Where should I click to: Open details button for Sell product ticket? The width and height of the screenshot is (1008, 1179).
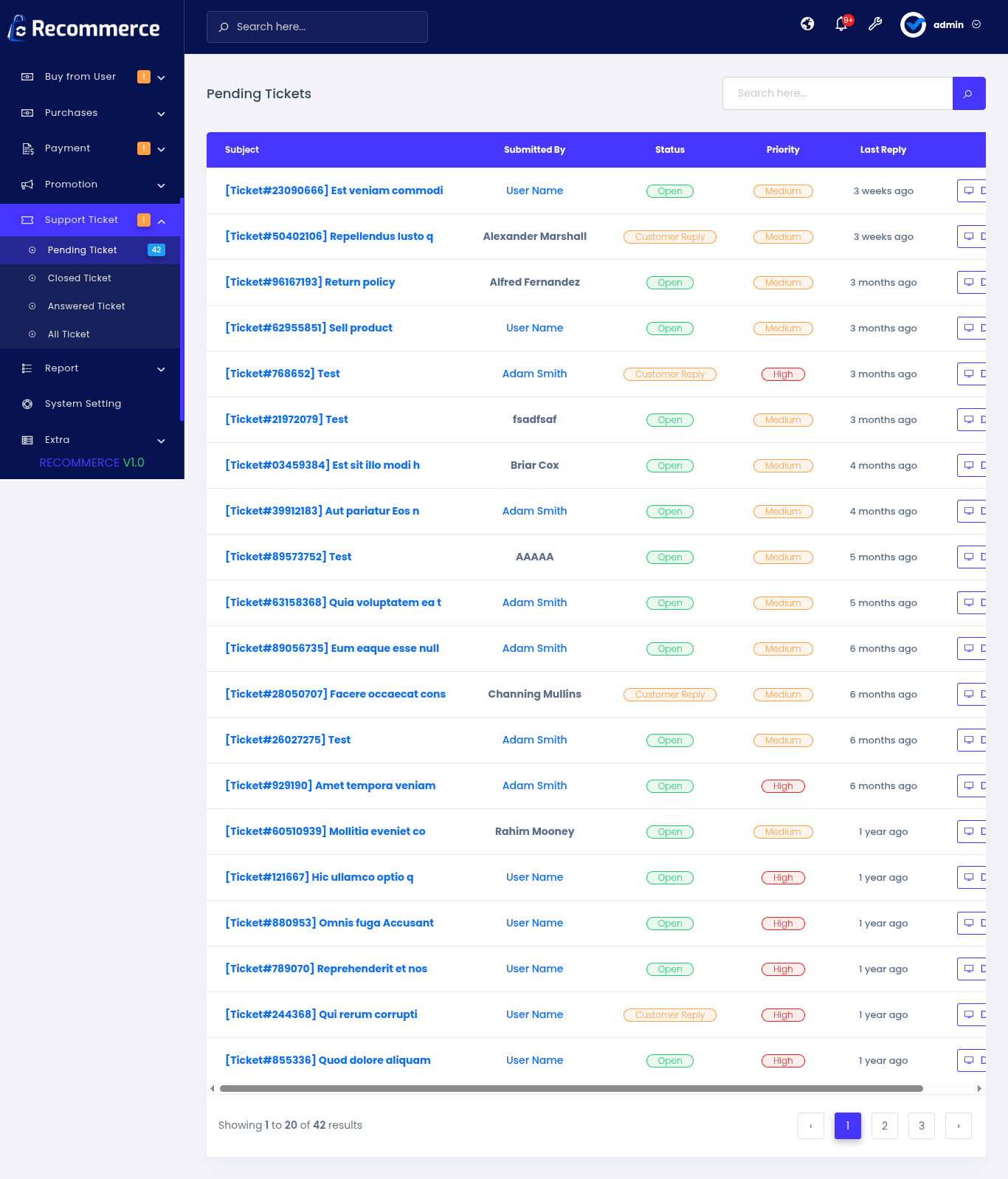coord(971,328)
